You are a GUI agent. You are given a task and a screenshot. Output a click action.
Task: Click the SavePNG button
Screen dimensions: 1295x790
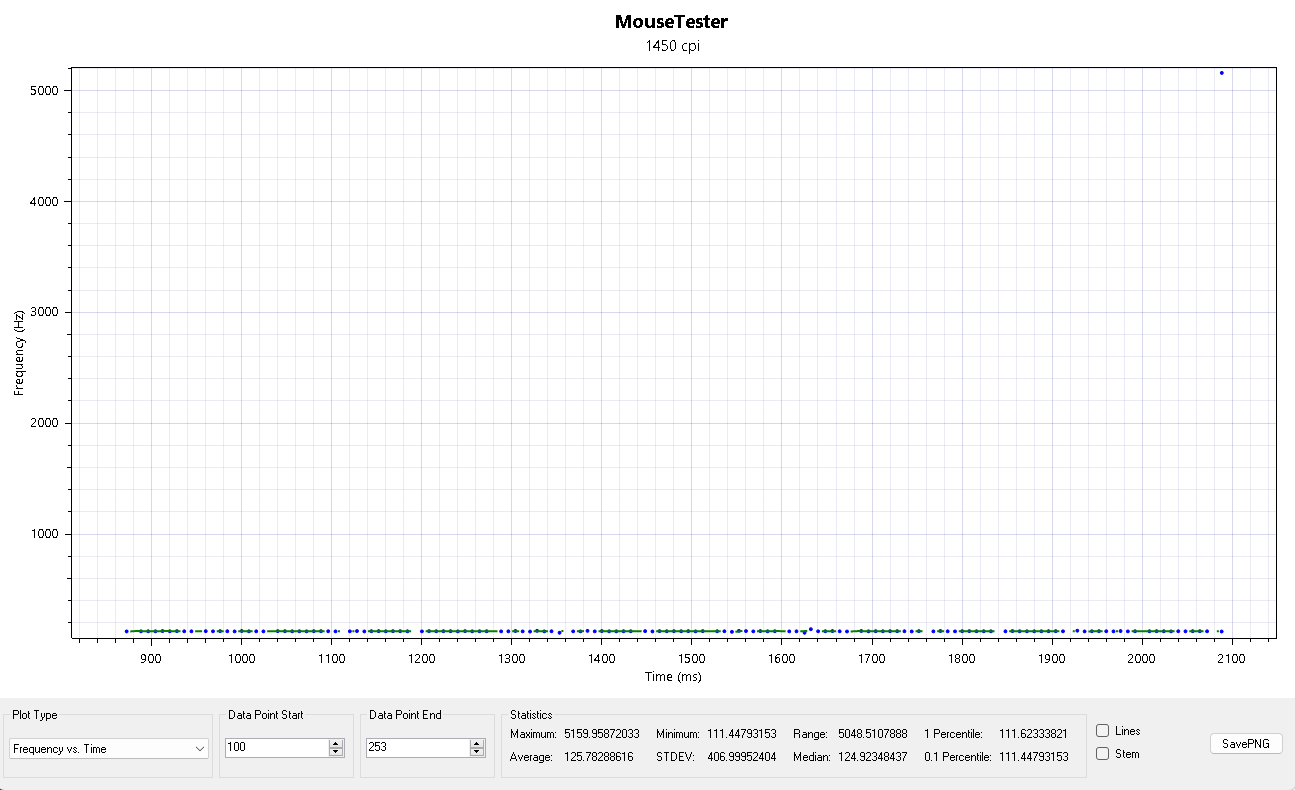coord(1245,743)
